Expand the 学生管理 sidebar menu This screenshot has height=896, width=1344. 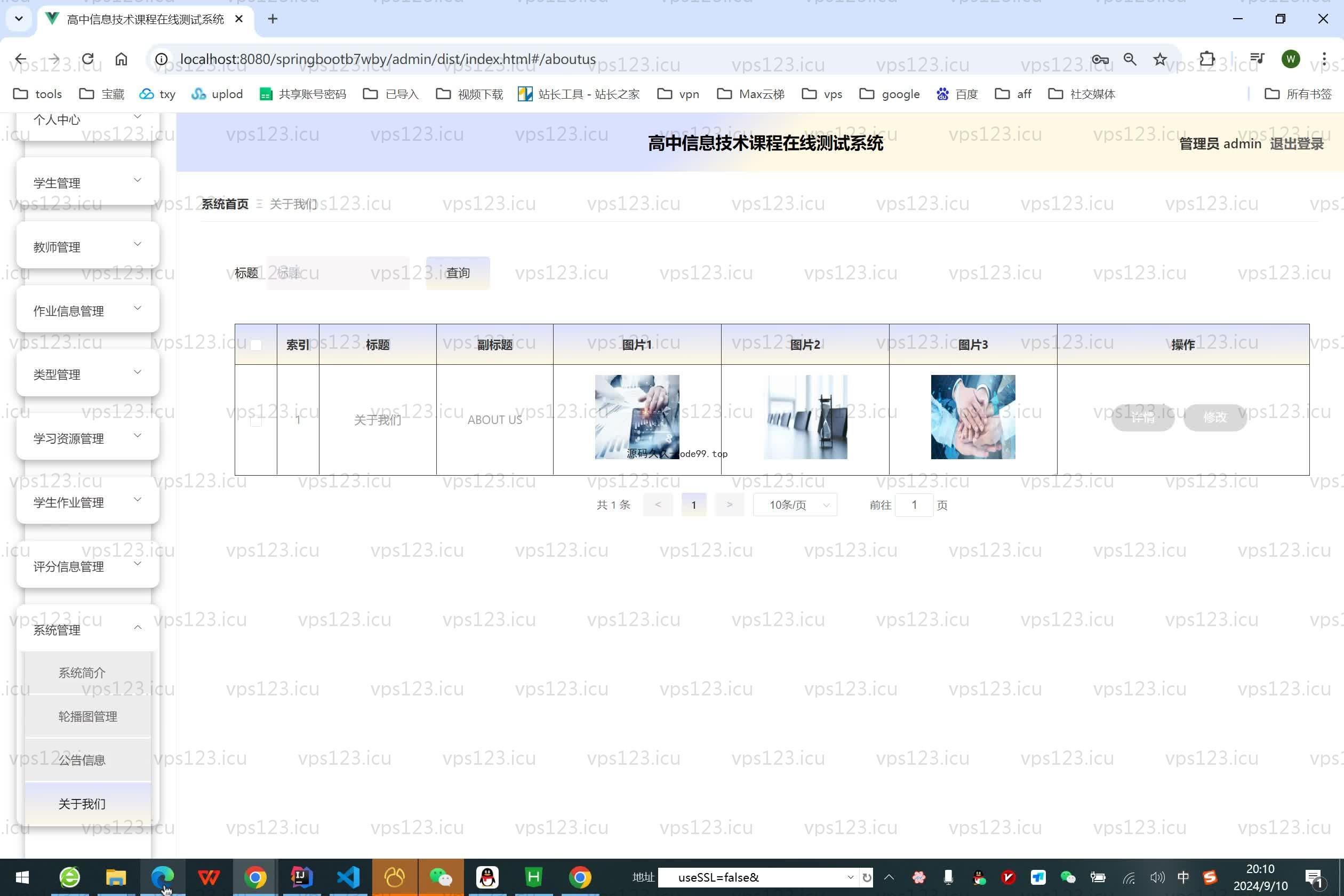coord(87,182)
